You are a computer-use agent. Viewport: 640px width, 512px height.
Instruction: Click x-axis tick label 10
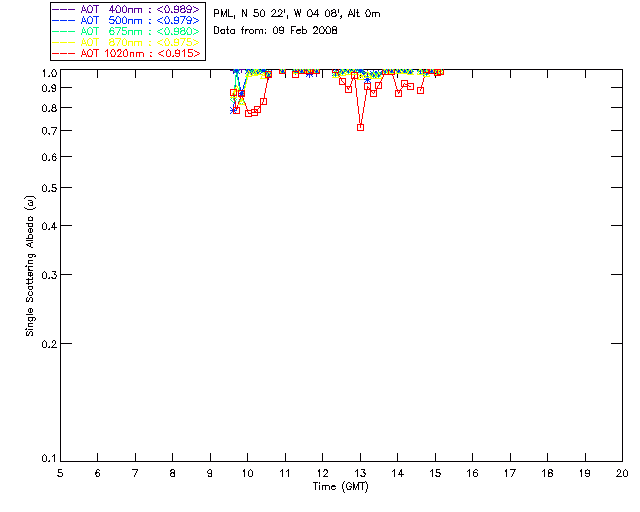pos(247,473)
